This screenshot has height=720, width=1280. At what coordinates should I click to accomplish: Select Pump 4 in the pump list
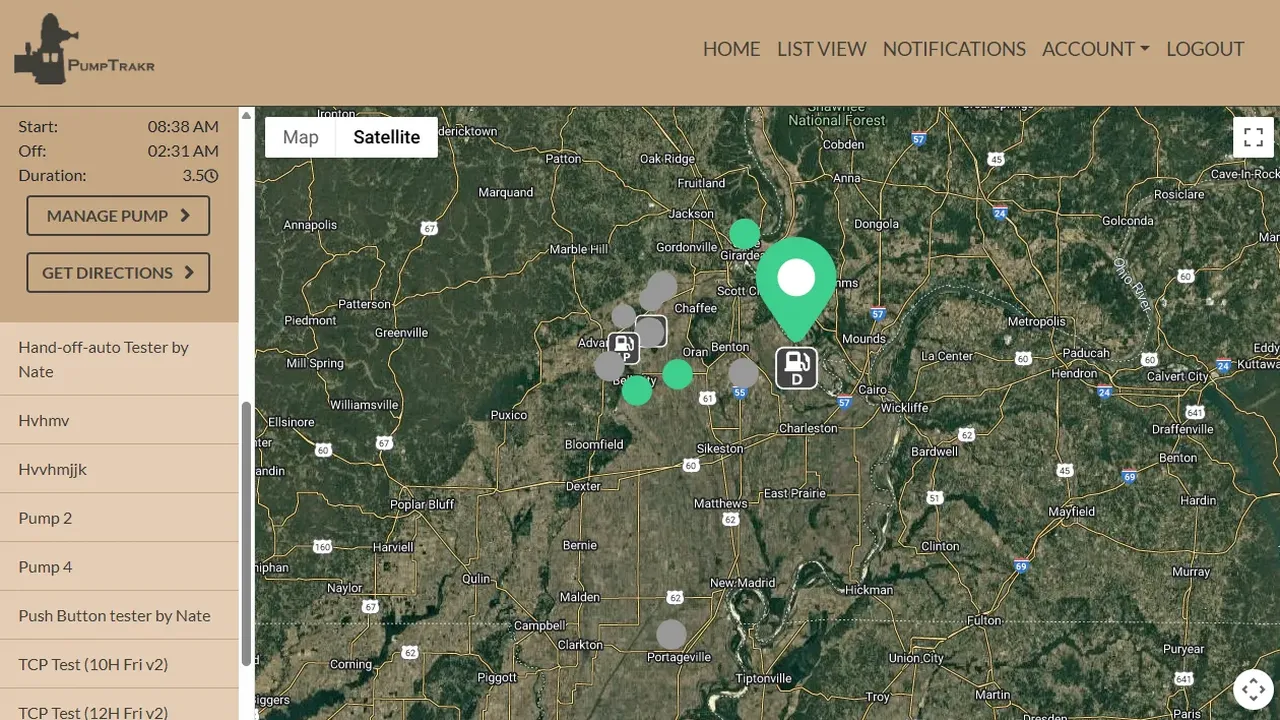coord(45,567)
